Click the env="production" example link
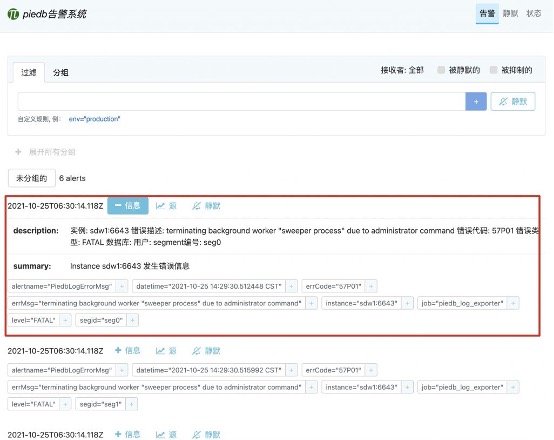Image resolution: width=554 pixels, height=440 pixels. 94,119
